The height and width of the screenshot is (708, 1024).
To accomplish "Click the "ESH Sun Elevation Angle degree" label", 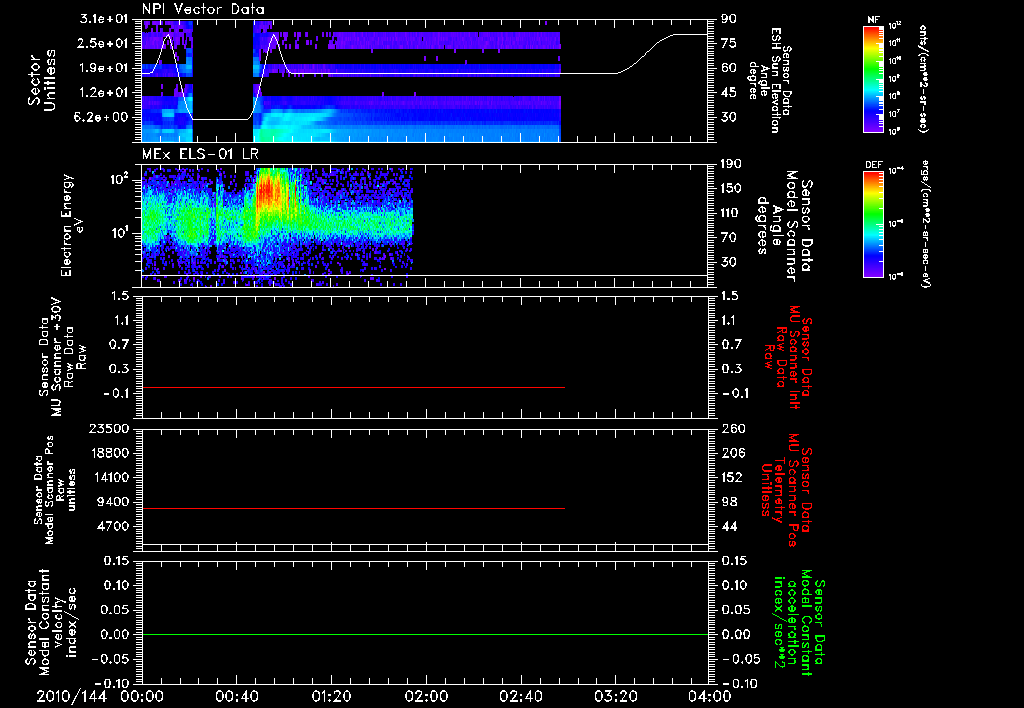I will (769, 80).
